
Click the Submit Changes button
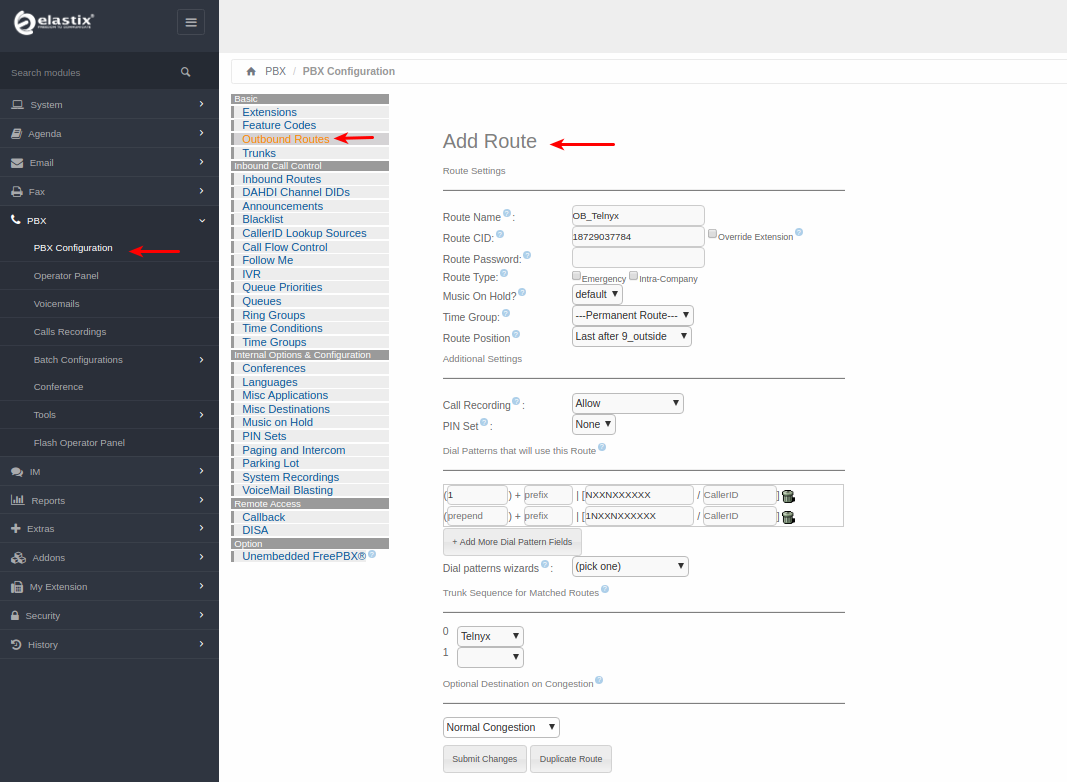click(485, 759)
